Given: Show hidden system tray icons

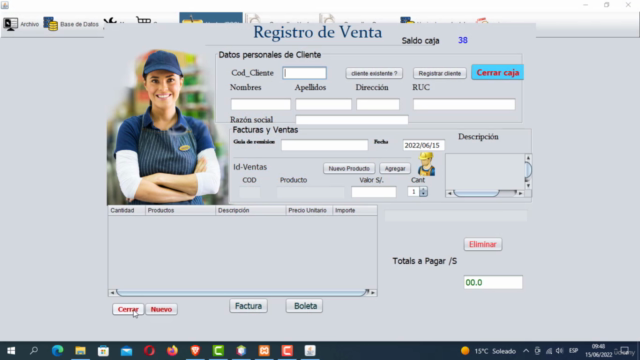Looking at the screenshot, I should pos(526,351).
